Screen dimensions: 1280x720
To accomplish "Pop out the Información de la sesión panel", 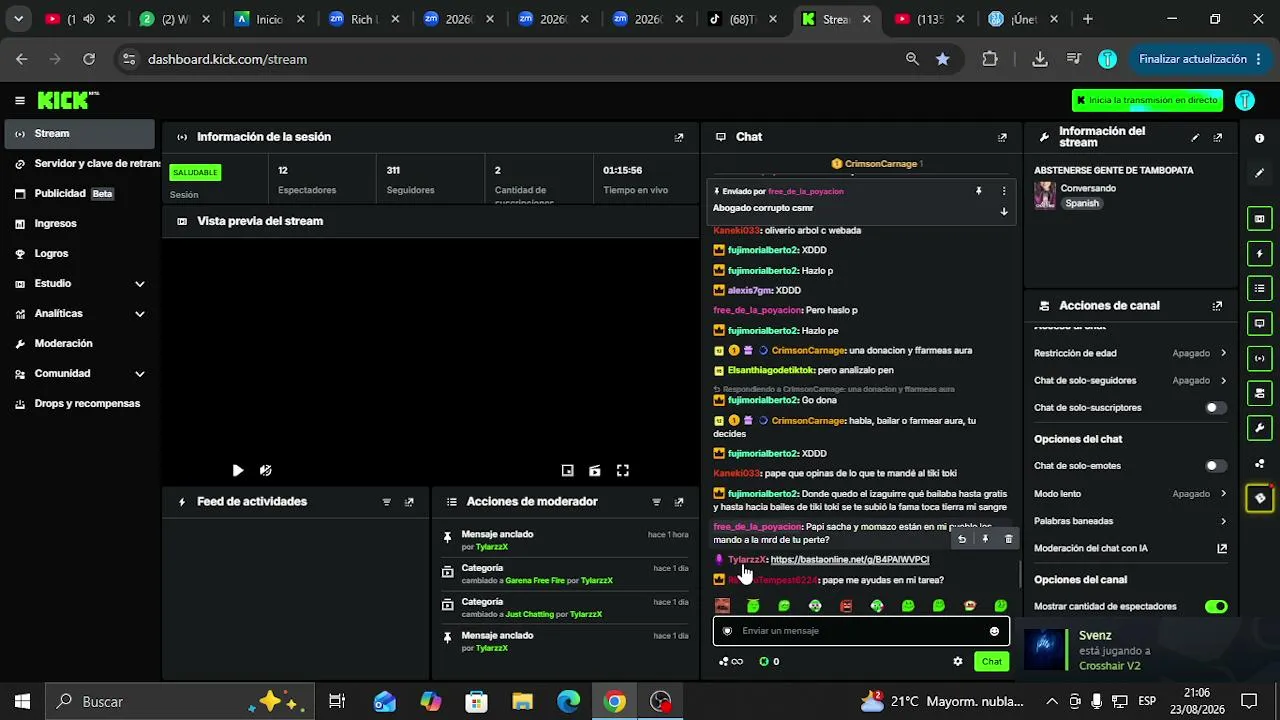I will 679,137.
